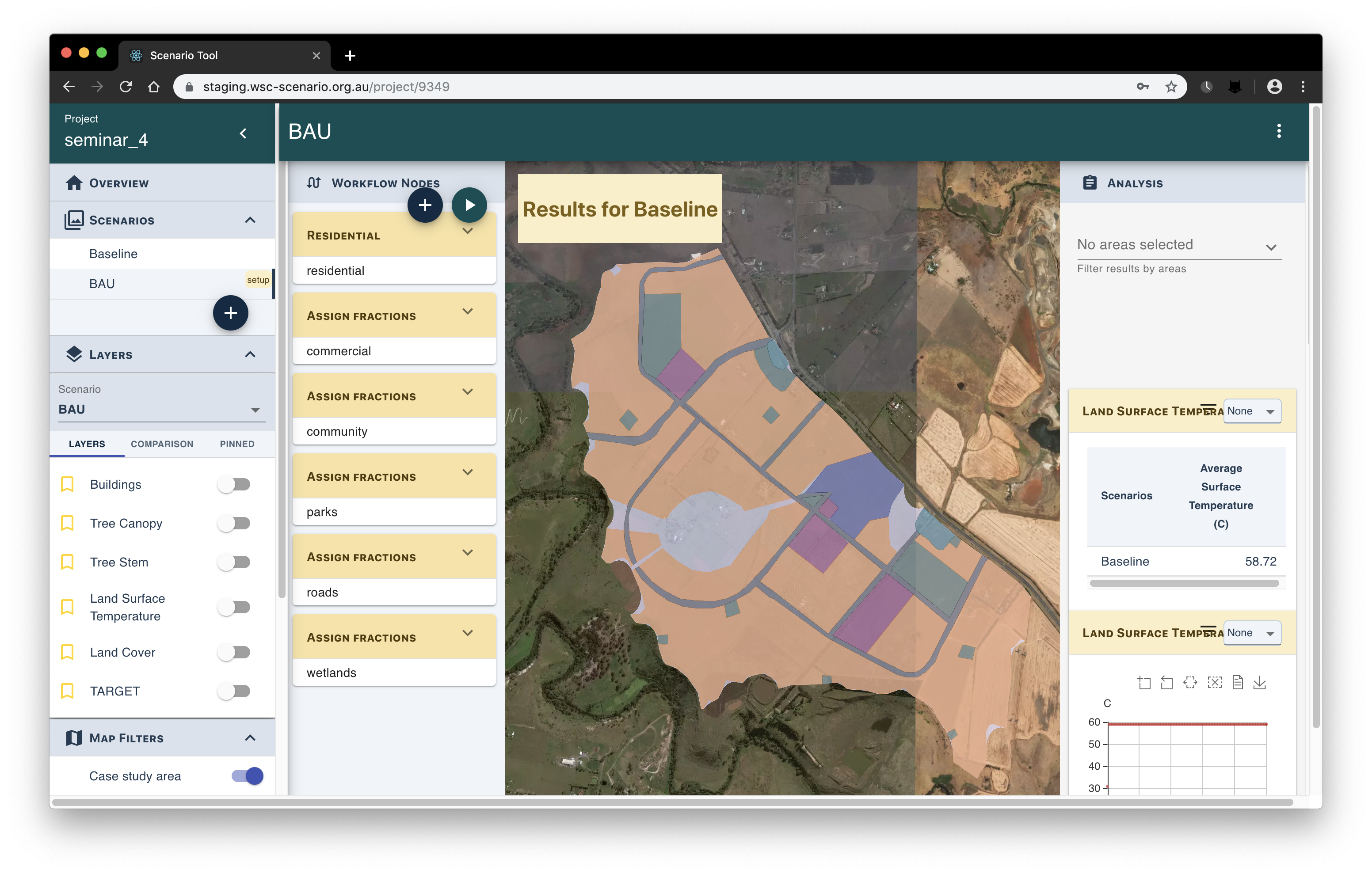Click the page vertical scrollbar on right edge
The image size is (1372, 874).
(x=1315, y=416)
